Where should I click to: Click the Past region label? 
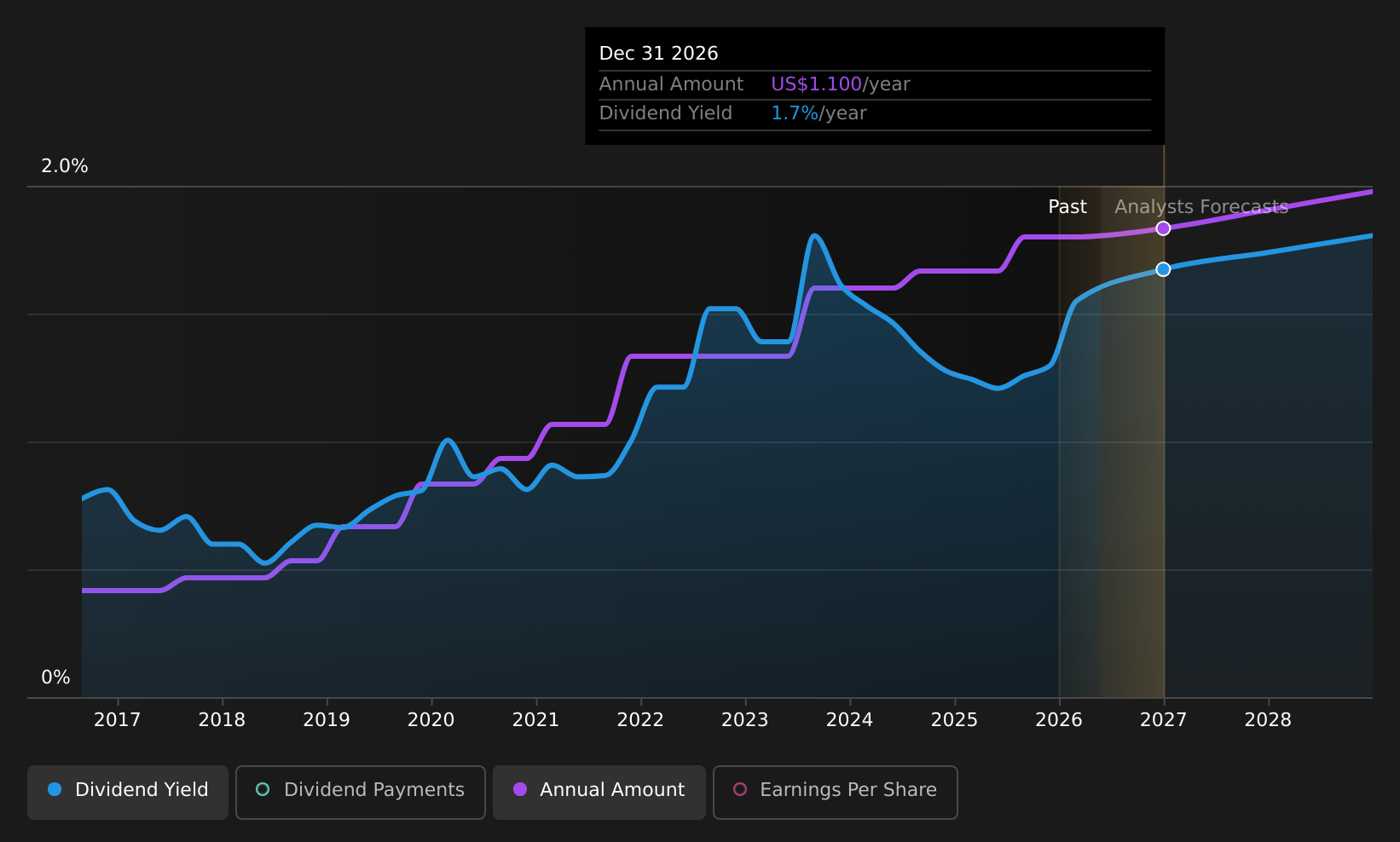point(1067,207)
